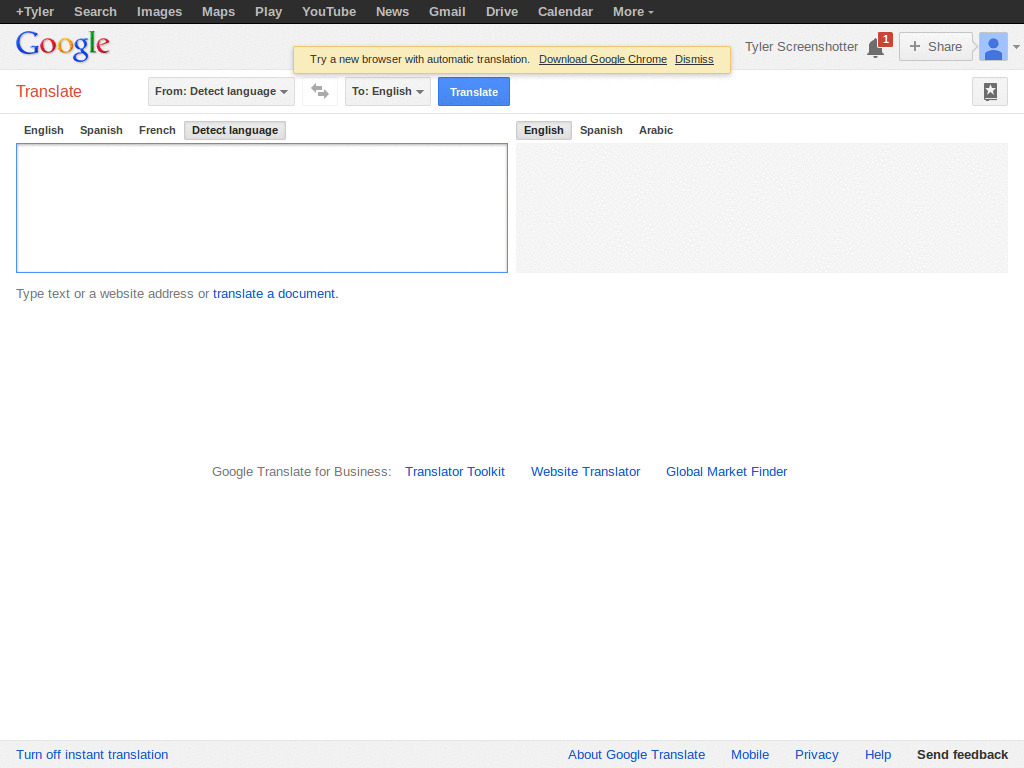1024x768 pixels.
Task: Open About Google Translate link
Action: click(x=637, y=754)
